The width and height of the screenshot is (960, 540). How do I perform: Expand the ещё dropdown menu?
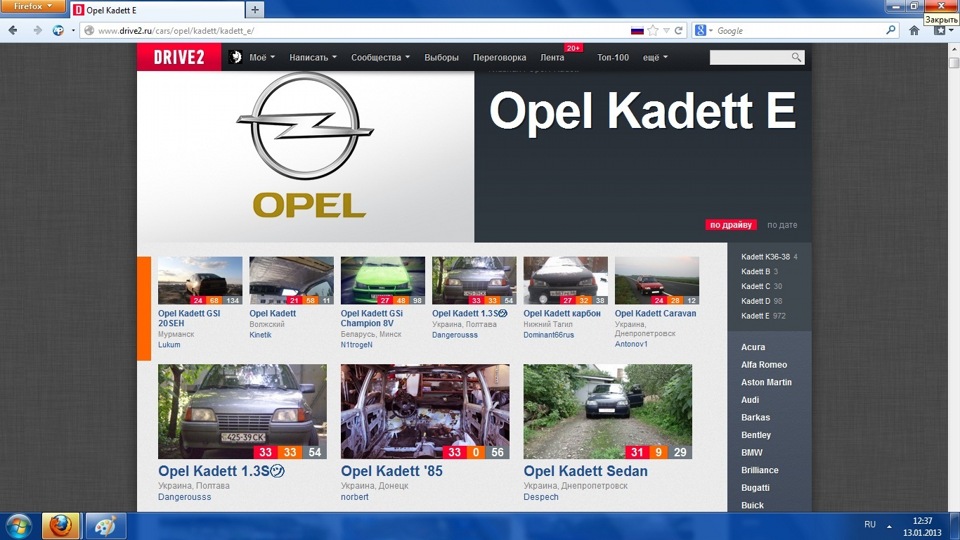(655, 57)
